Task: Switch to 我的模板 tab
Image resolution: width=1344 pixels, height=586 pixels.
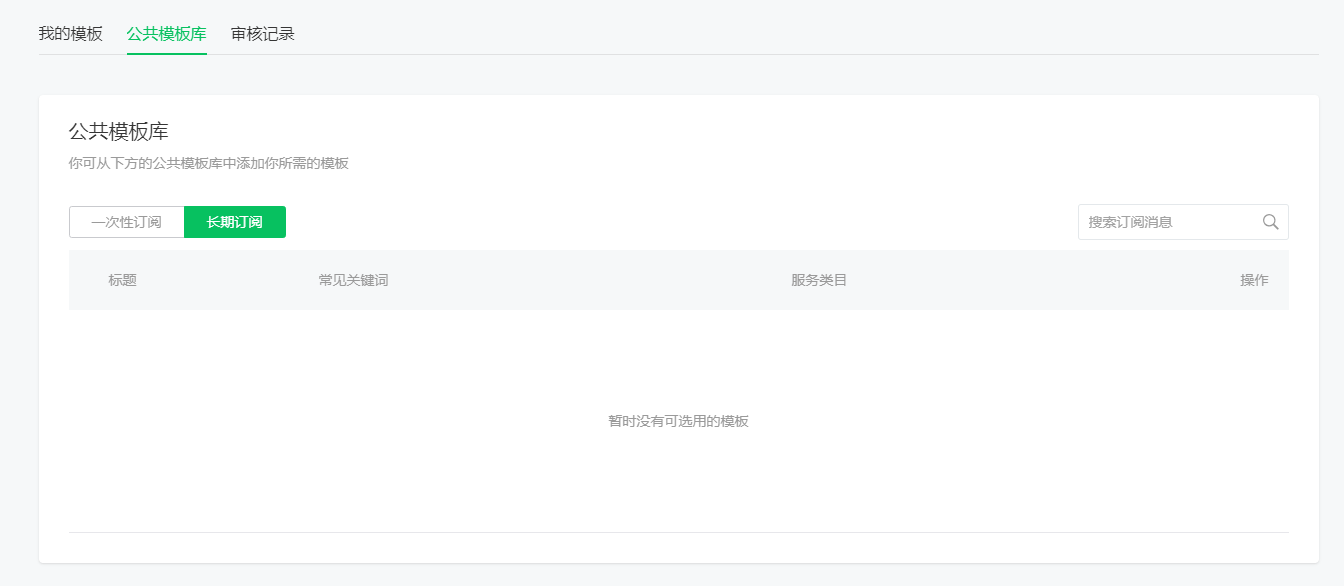Action: coord(71,34)
